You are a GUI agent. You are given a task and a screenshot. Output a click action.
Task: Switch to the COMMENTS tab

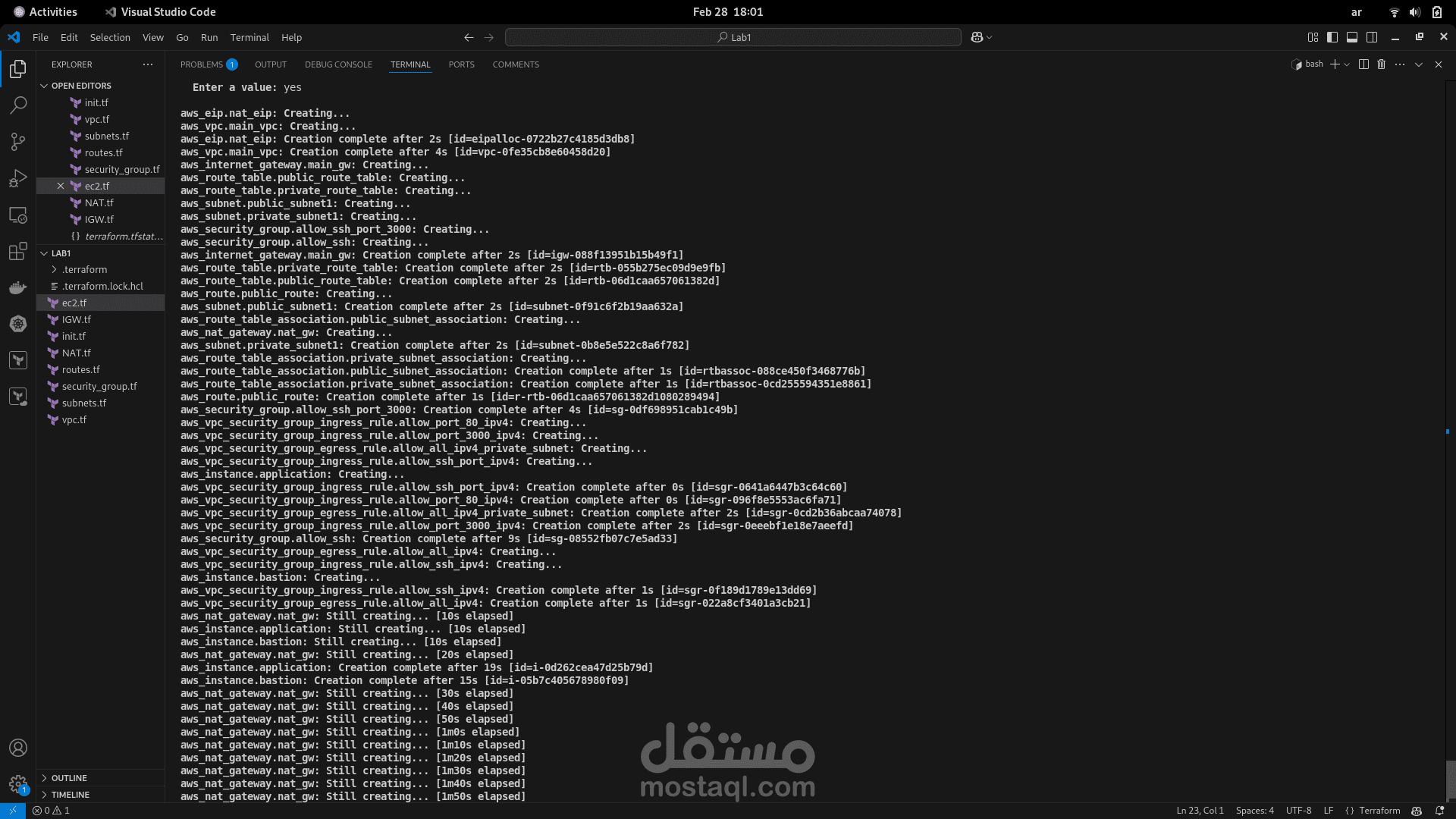click(x=516, y=64)
